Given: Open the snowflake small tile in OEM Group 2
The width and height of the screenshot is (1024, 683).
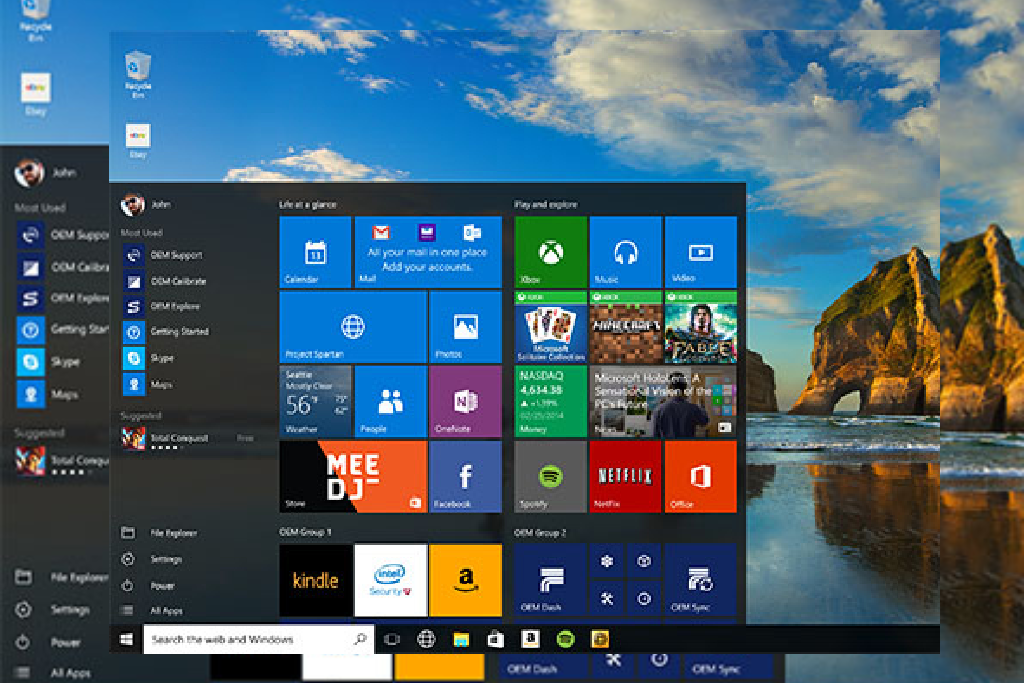Looking at the screenshot, I should coord(607,561).
